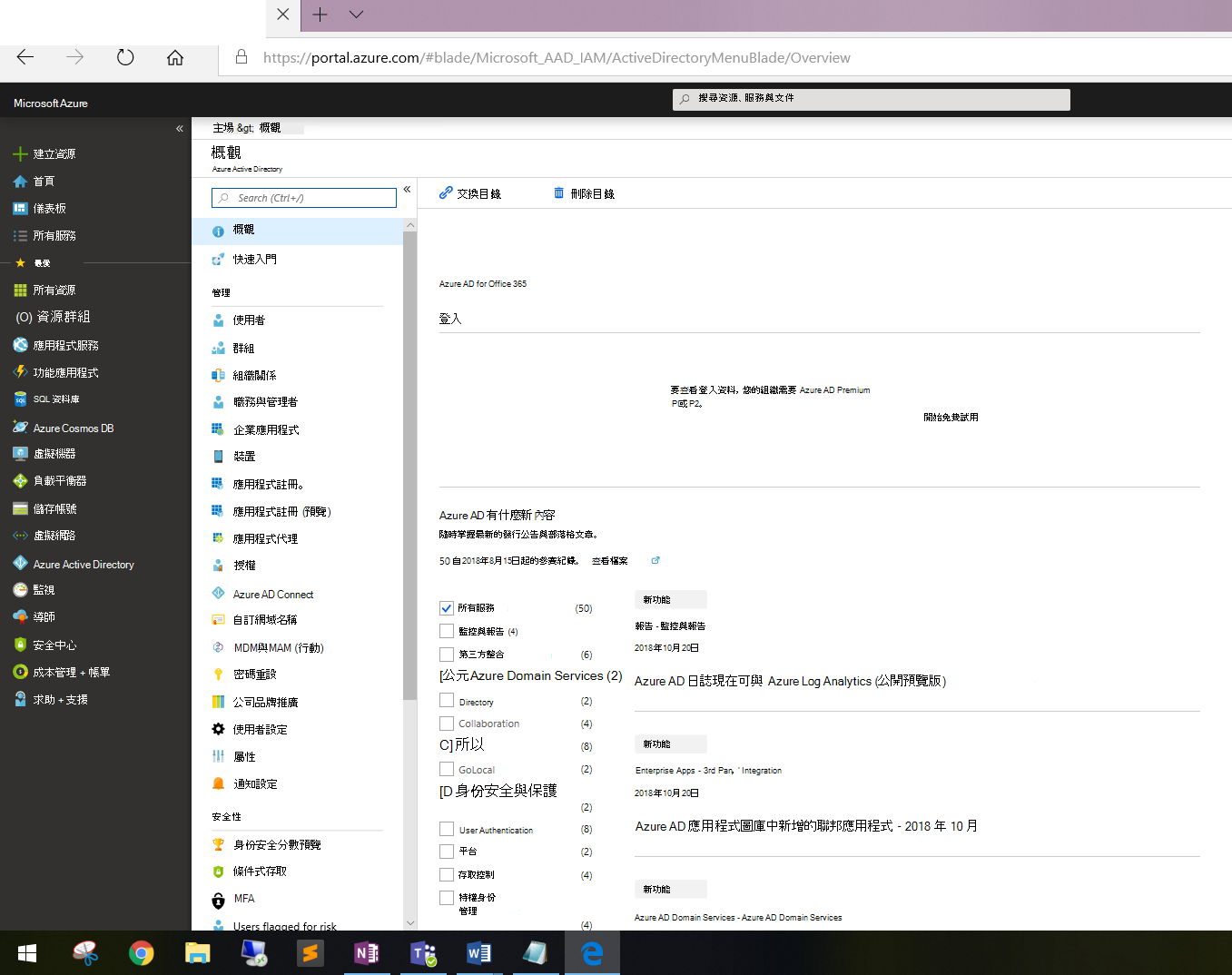Start free trial via 開始免費試用 link
The height and width of the screenshot is (975, 1232).
pos(950,417)
